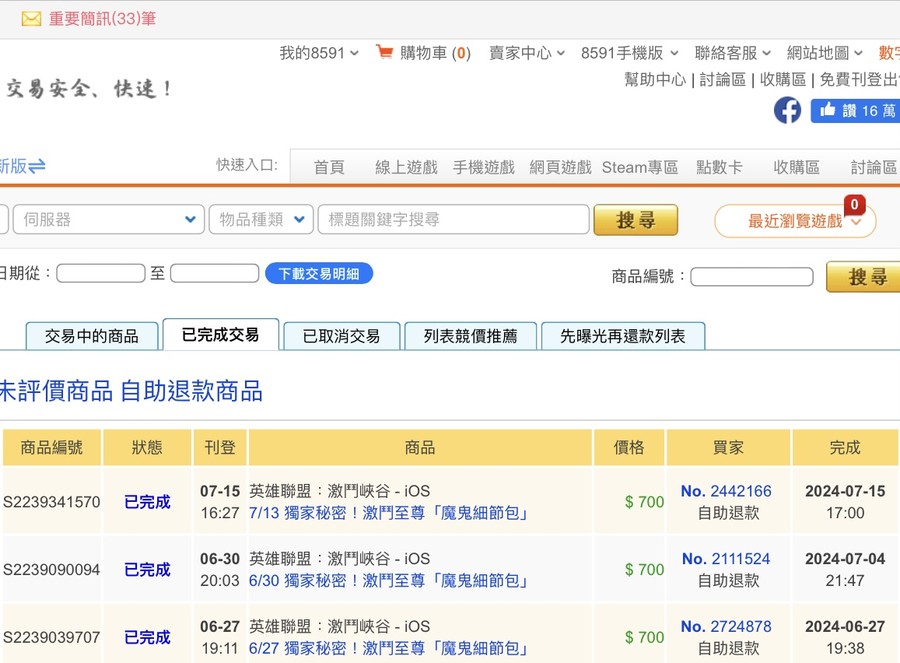Select Steam專區 in the quick-access bar
Screen dimensions: 900x663
pyautogui.click(x=640, y=167)
